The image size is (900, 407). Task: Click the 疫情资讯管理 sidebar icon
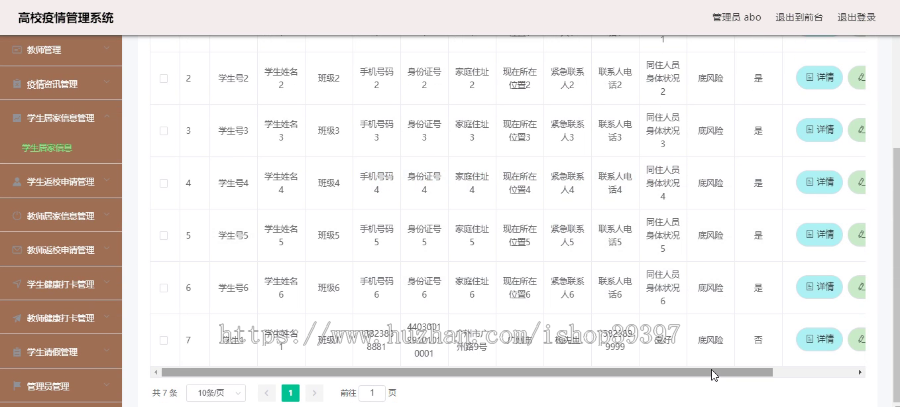coord(17,84)
